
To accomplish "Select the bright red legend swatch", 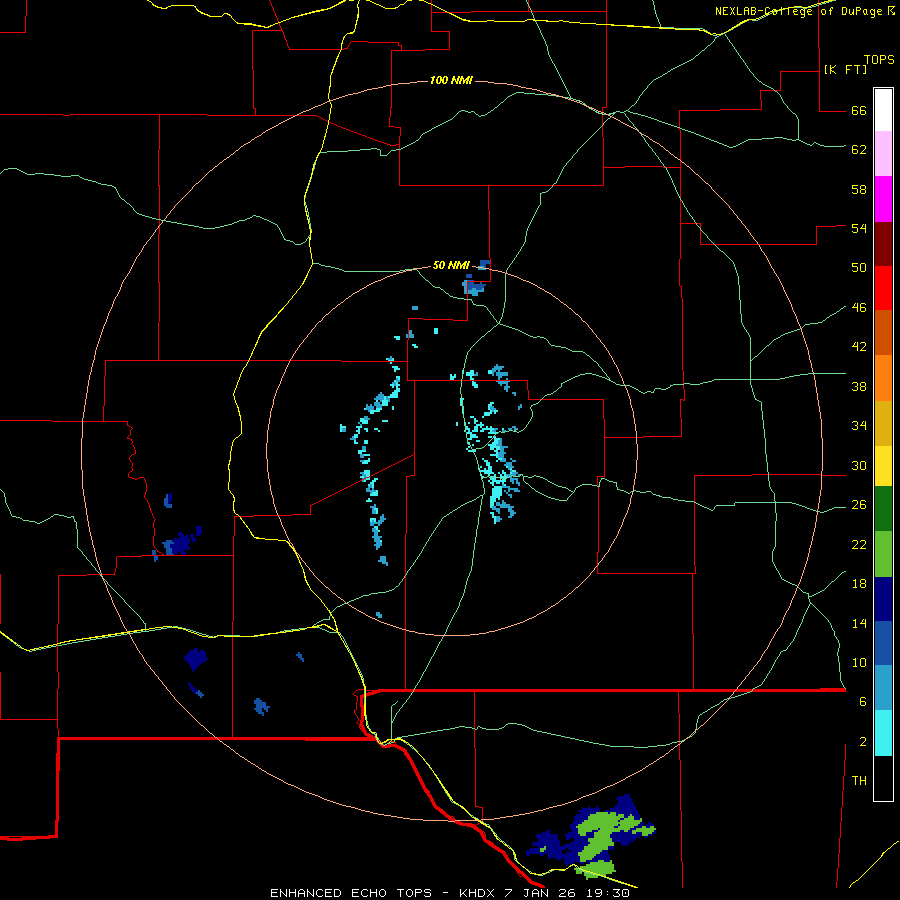I will (x=883, y=288).
